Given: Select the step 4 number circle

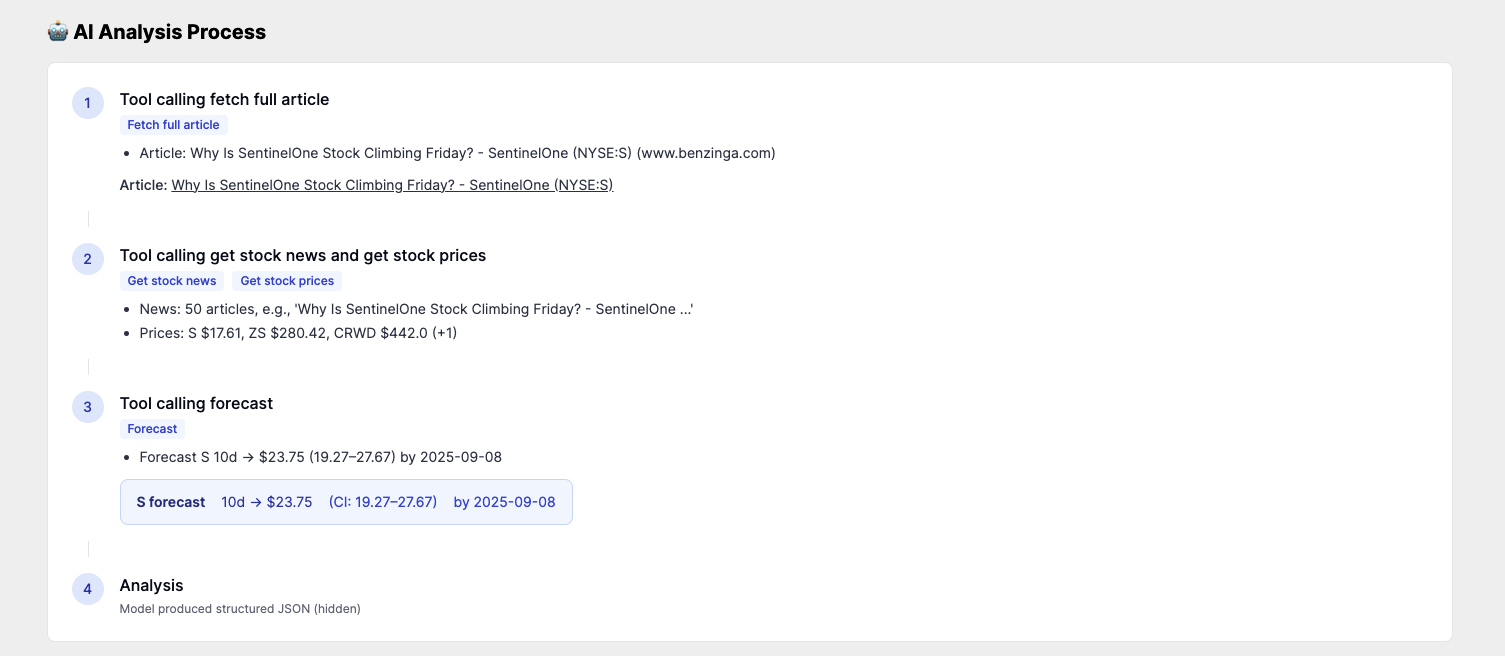Looking at the screenshot, I should coord(88,589).
